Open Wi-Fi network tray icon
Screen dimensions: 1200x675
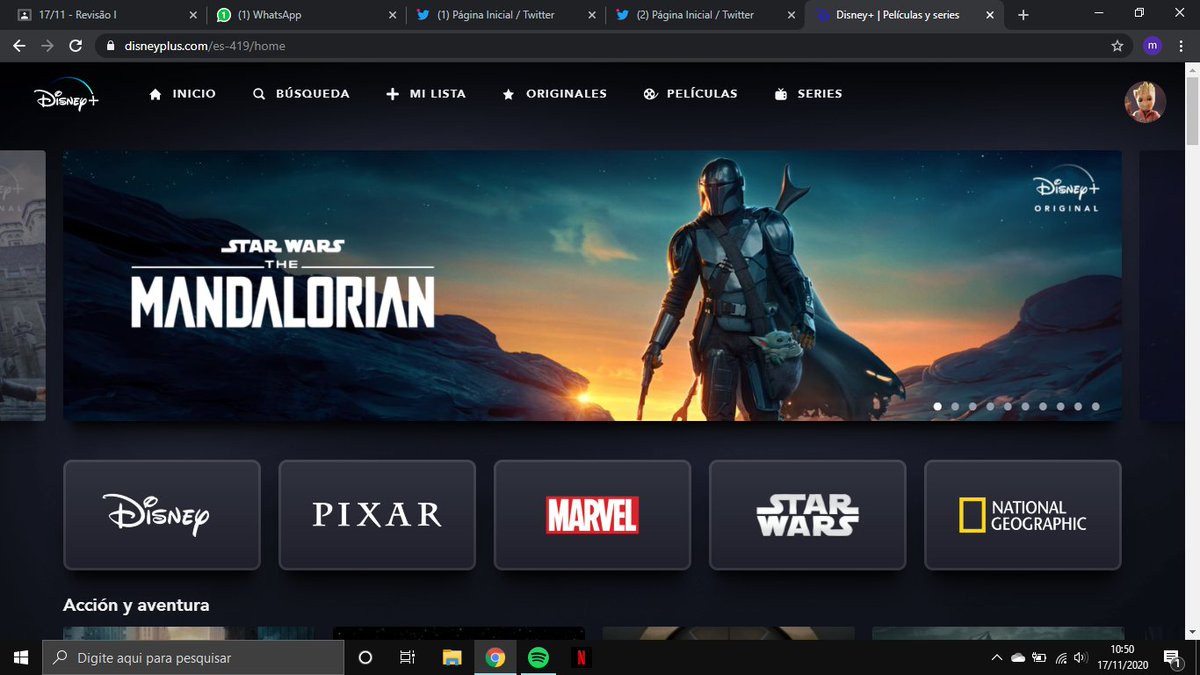point(1060,657)
